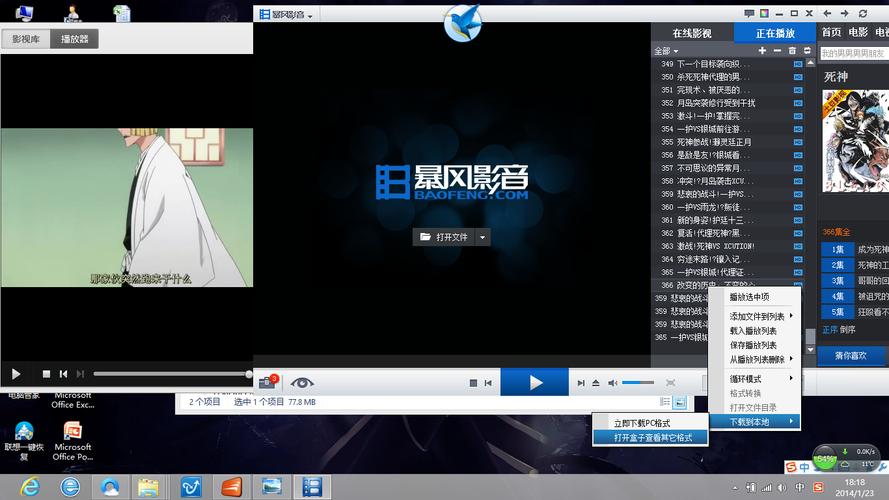Select playlist item 352 月岛突袭修行
889x500 pixels.
point(727,103)
